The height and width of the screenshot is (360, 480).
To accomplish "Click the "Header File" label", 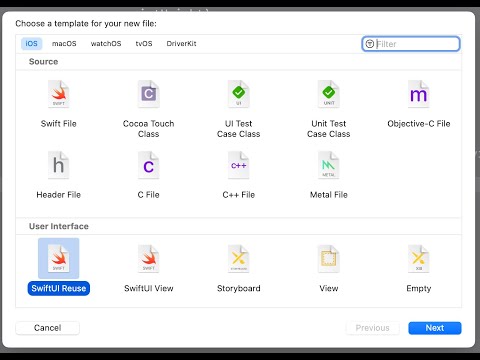I will click(x=59, y=195).
